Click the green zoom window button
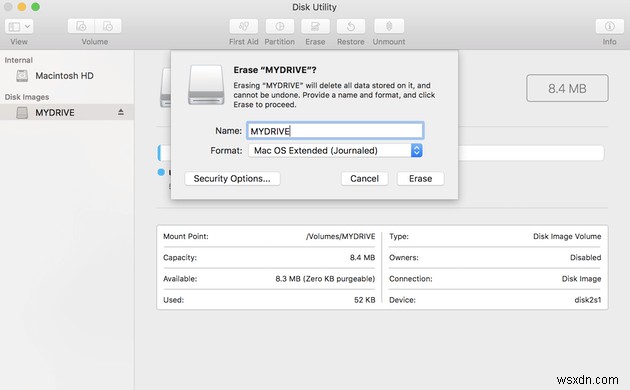 pyautogui.click(x=35, y=7)
